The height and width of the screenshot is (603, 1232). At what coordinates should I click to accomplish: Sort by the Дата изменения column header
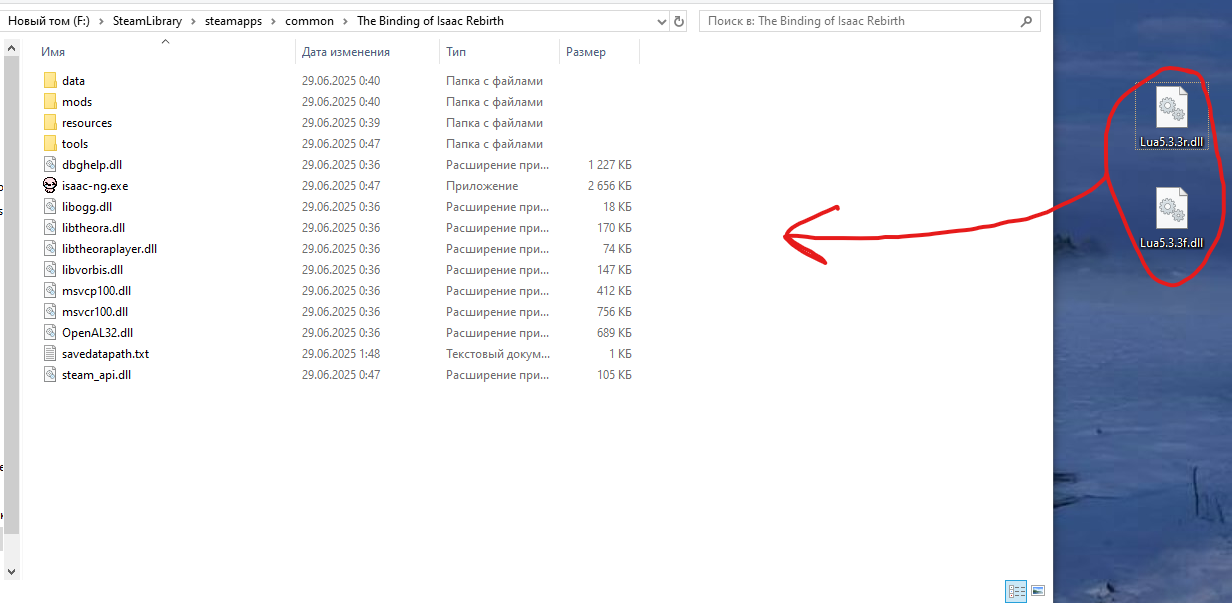coord(346,52)
